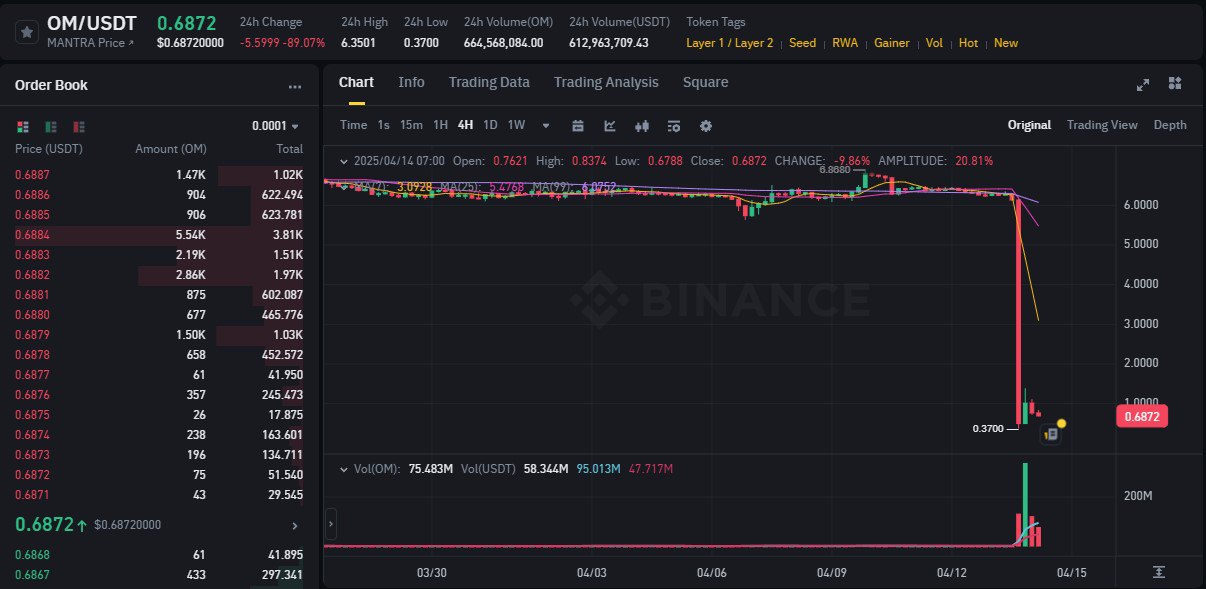The height and width of the screenshot is (589, 1206).
Task: Show only asks order book view
Action: [79, 127]
